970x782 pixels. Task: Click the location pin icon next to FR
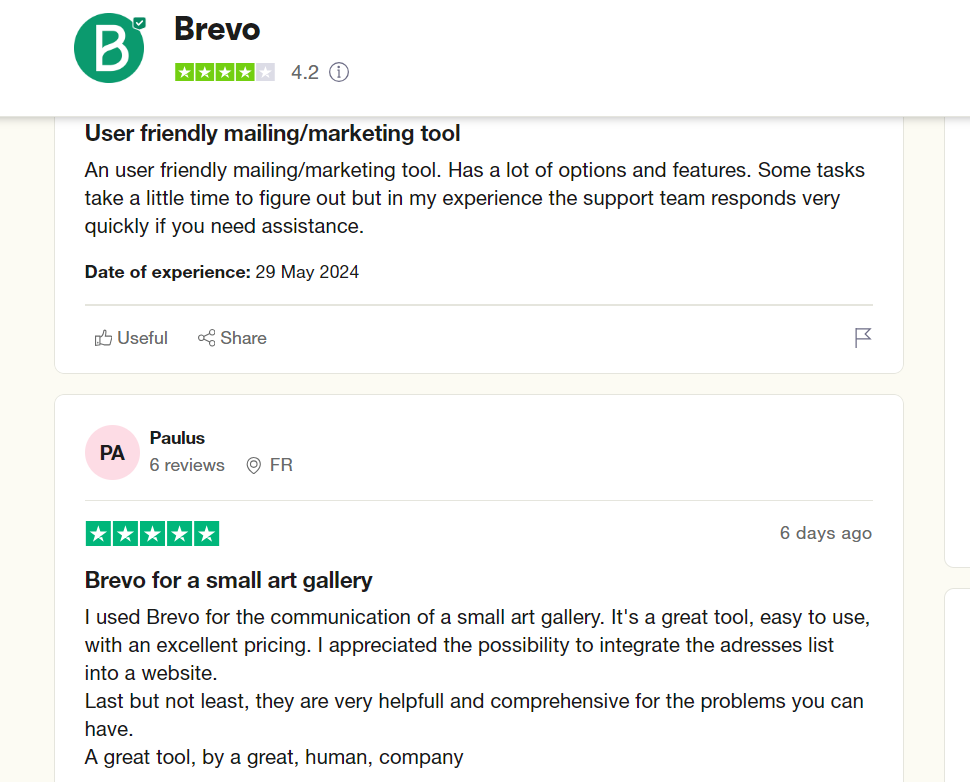(254, 464)
